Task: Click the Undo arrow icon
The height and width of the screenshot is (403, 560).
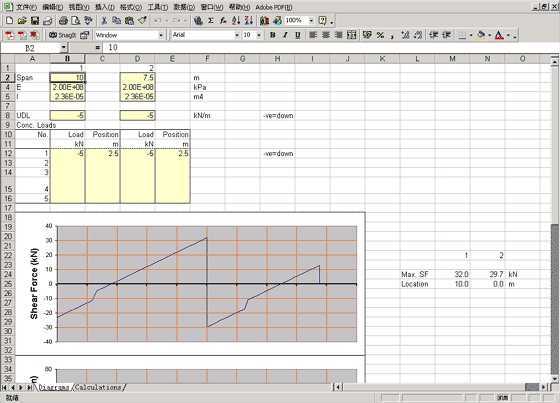Action: pos(157,21)
